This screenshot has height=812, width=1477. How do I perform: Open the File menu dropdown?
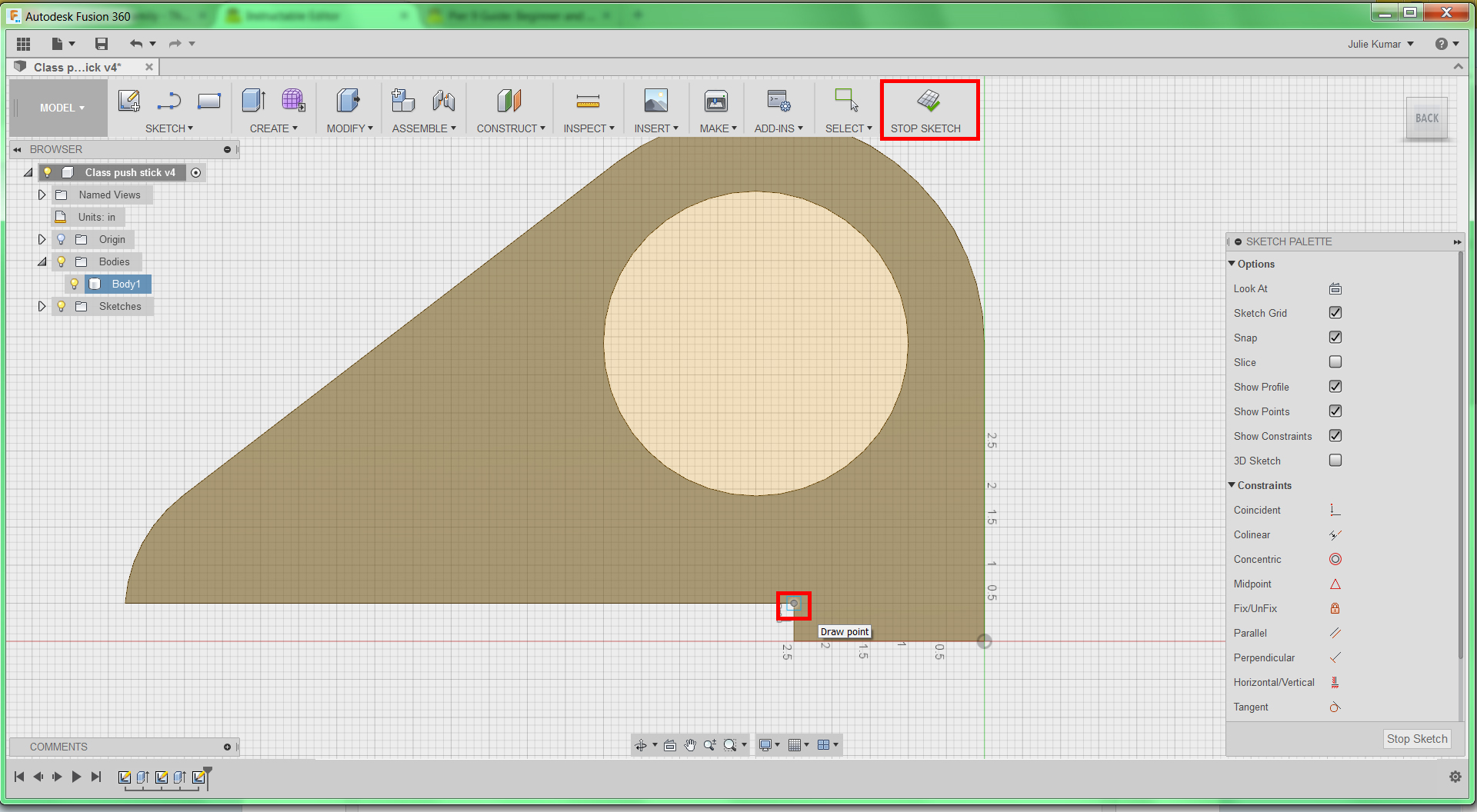point(63,44)
